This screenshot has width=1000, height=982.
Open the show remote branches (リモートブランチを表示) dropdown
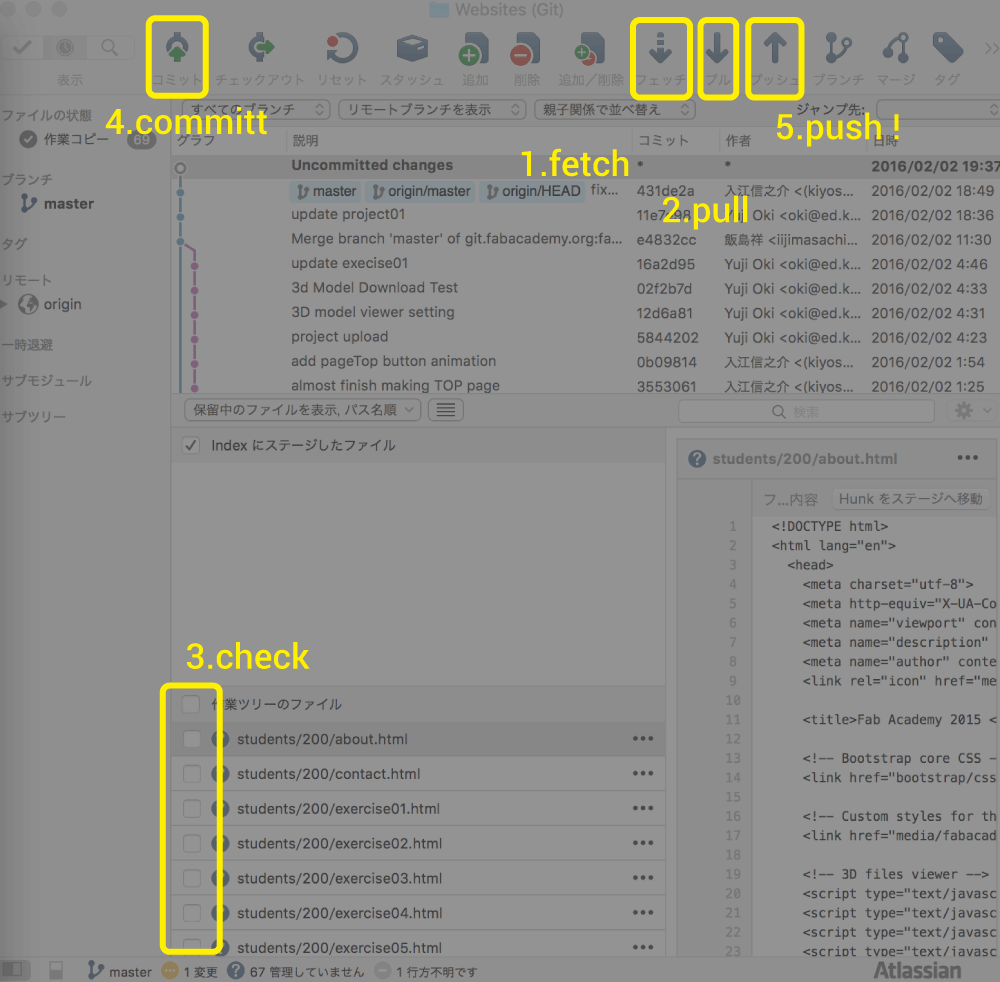432,110
